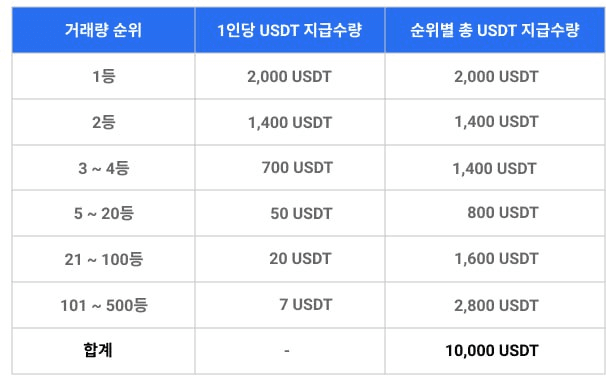This screenshot has width=606, height=383.
Task: Select the 2등 rank cell
Action: pyautogui.click(x=104, y=122)
